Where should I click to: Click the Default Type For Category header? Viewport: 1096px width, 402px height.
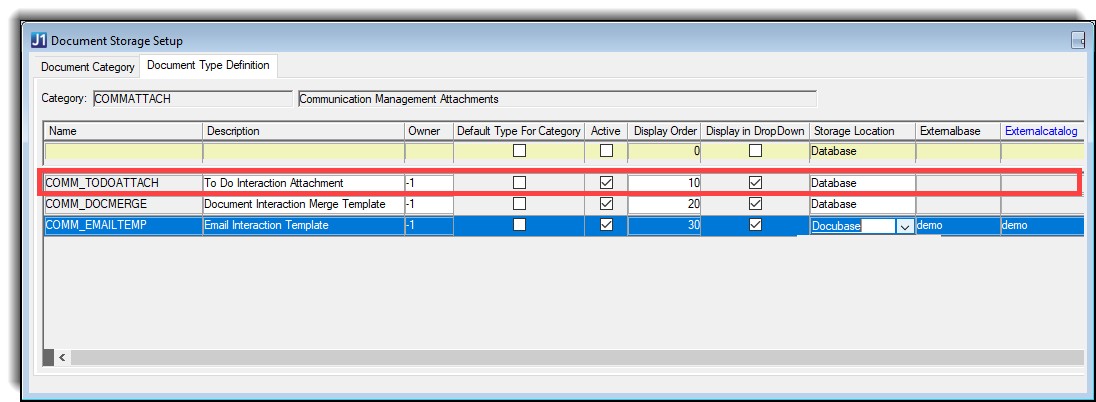519,131
